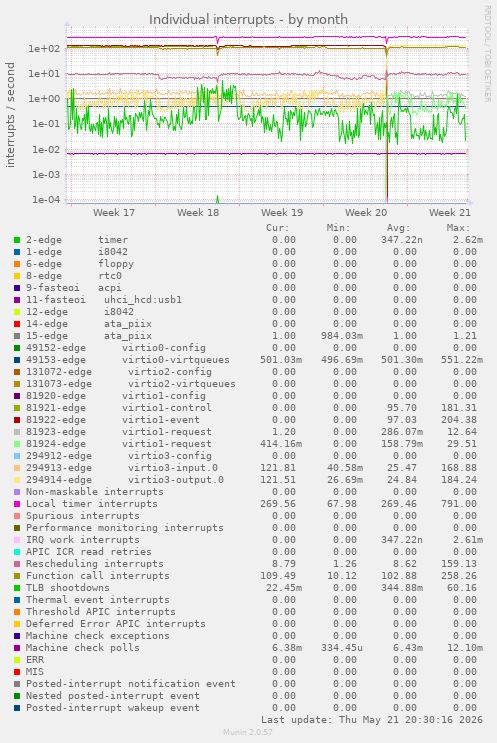The height and width of the screenshot is (743, 497).
Task: Click the Munin 2.0.57 footer text
Action: (248, 732)
